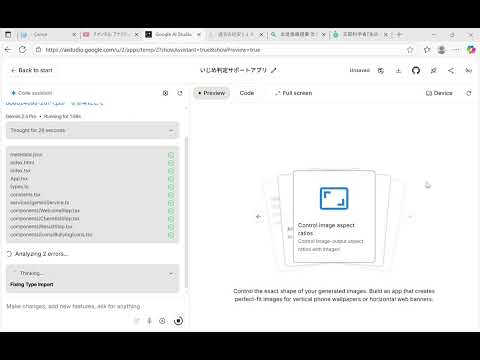
Task: Reset the Code assistant conversation icon
Action: point(180,93)
